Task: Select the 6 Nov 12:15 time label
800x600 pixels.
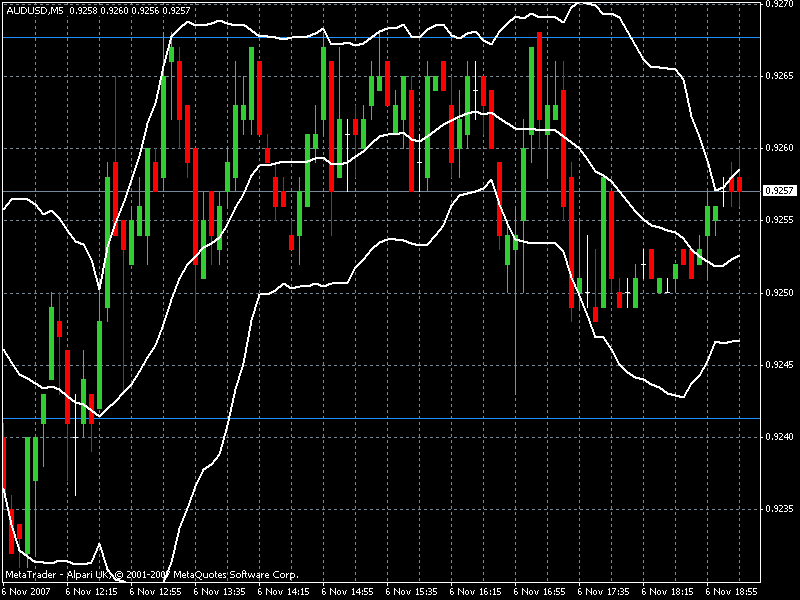Action: tap(92, 592)
